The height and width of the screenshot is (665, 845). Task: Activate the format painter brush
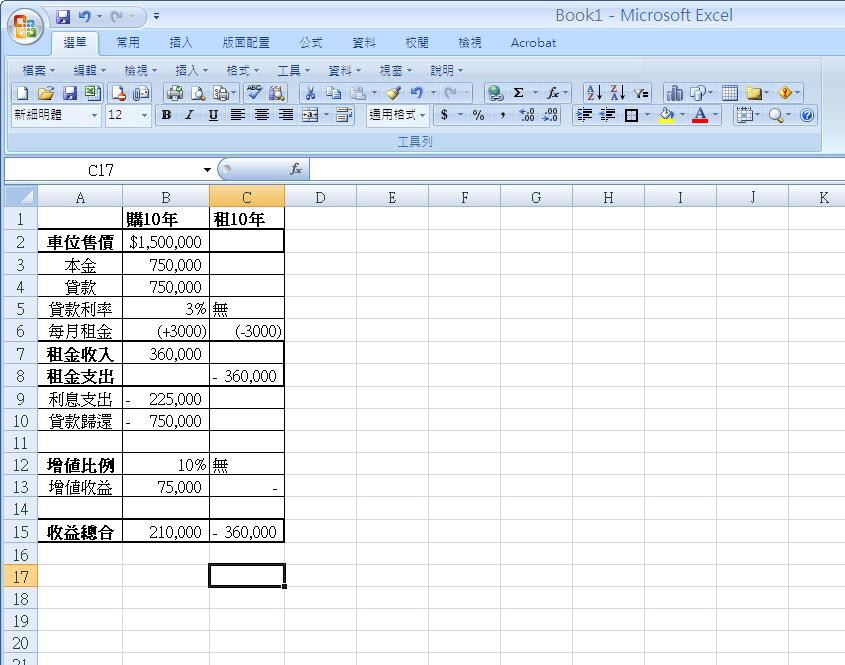click(x=393, y=93)
